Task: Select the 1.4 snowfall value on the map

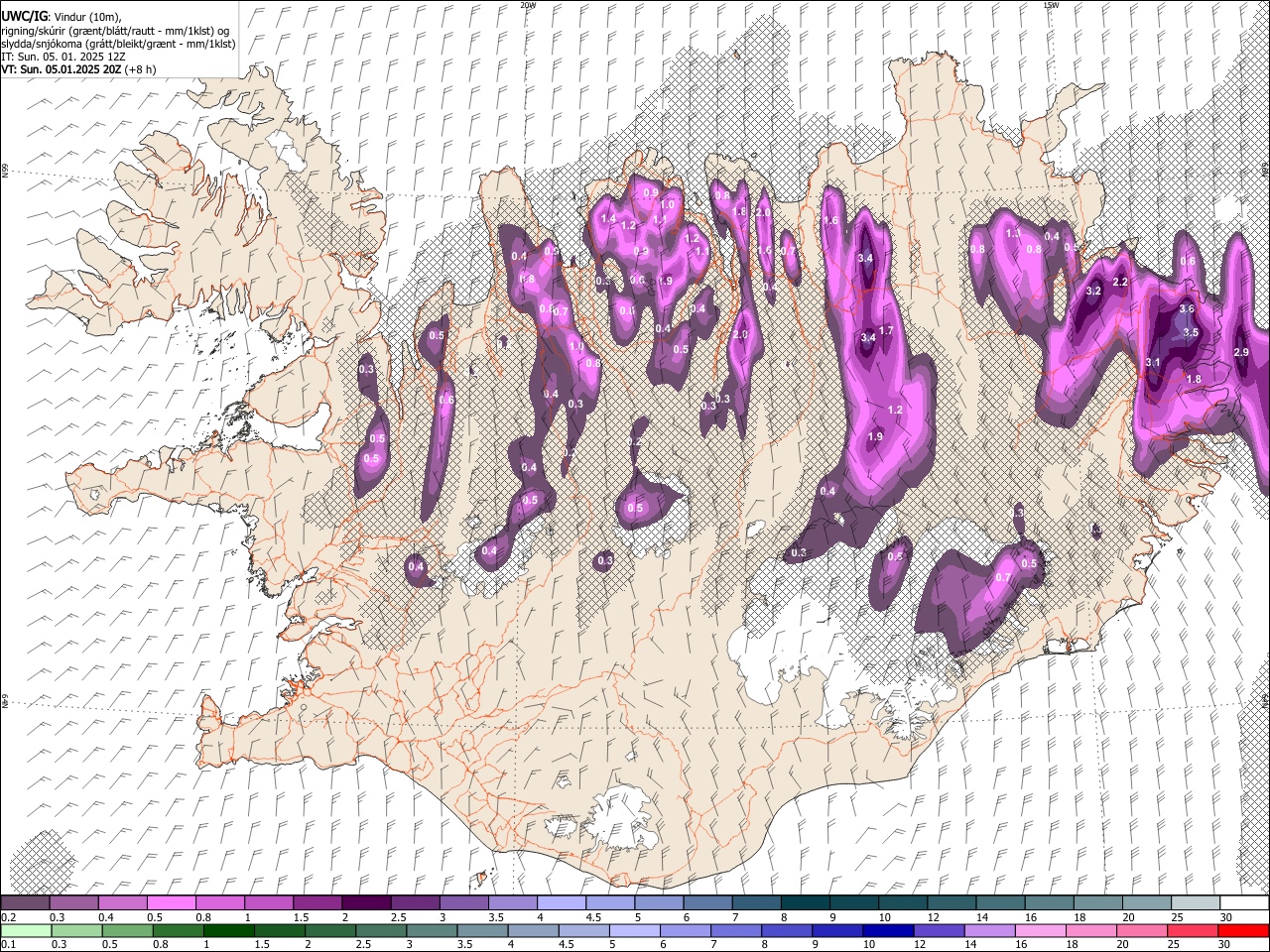Action: [608, 219]
